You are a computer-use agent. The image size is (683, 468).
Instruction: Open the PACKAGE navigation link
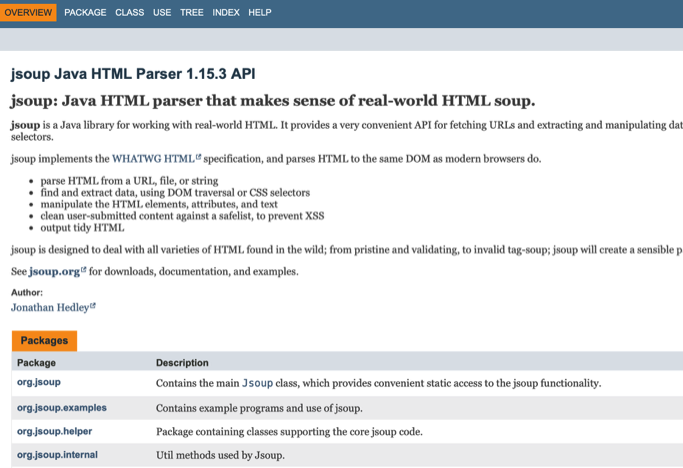click(85, 13)
